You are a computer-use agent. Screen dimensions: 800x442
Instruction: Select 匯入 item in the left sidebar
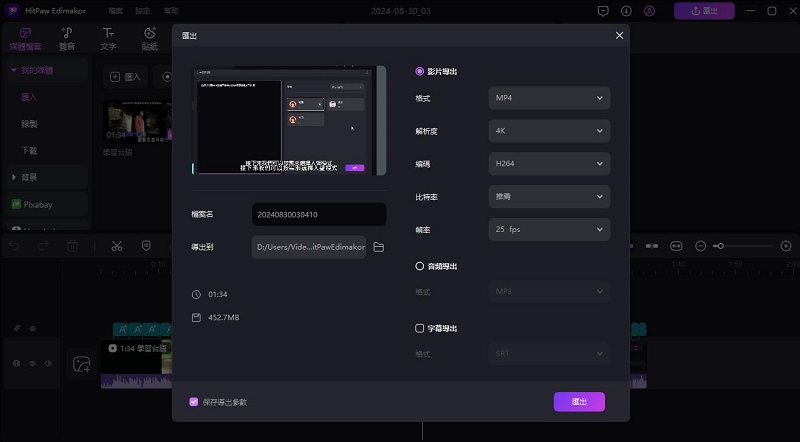pyautogui.click(x=29, y=97)
